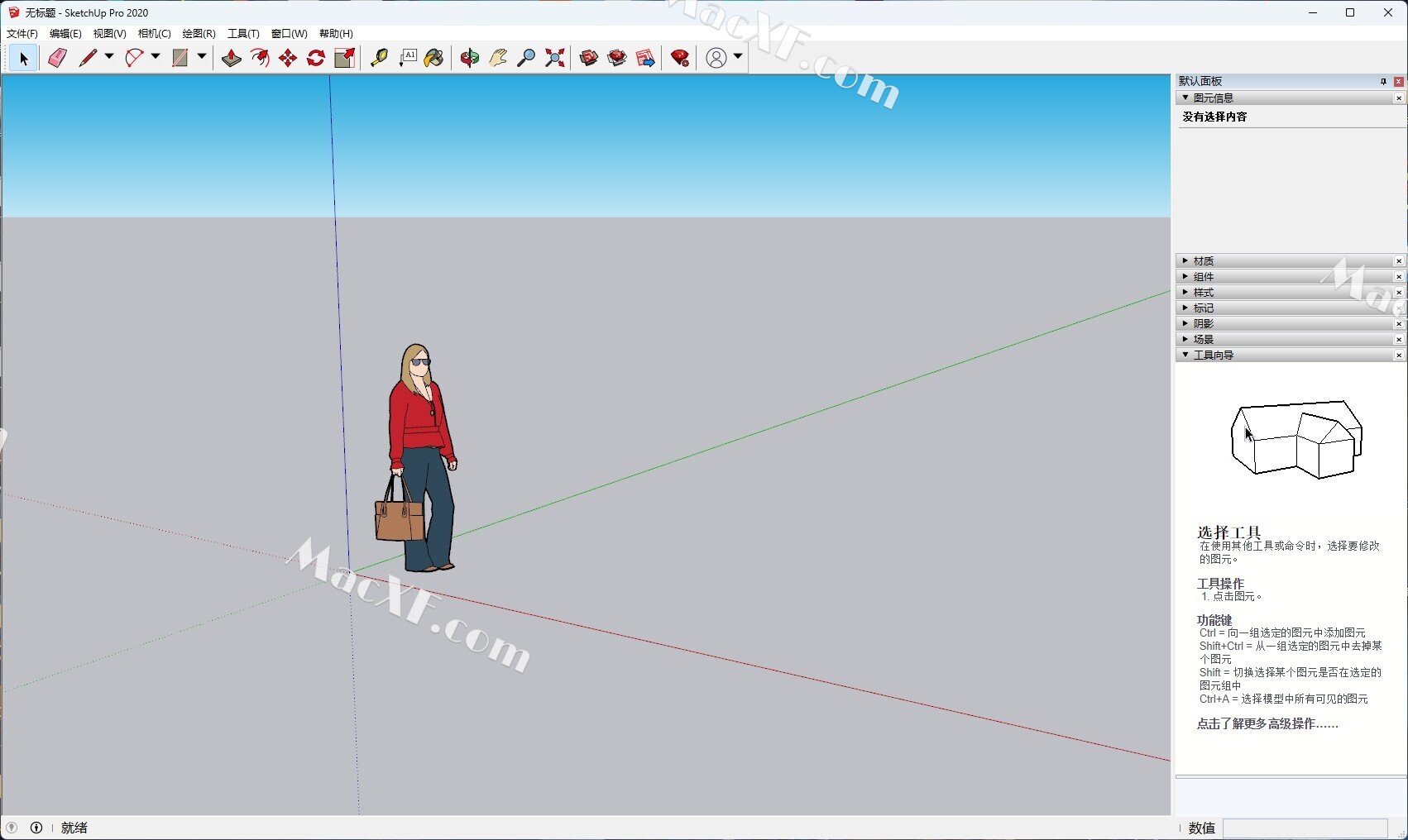Pick the Tape Measure tool
Screen dimensions: 1408x840
(x=379, y=58)
